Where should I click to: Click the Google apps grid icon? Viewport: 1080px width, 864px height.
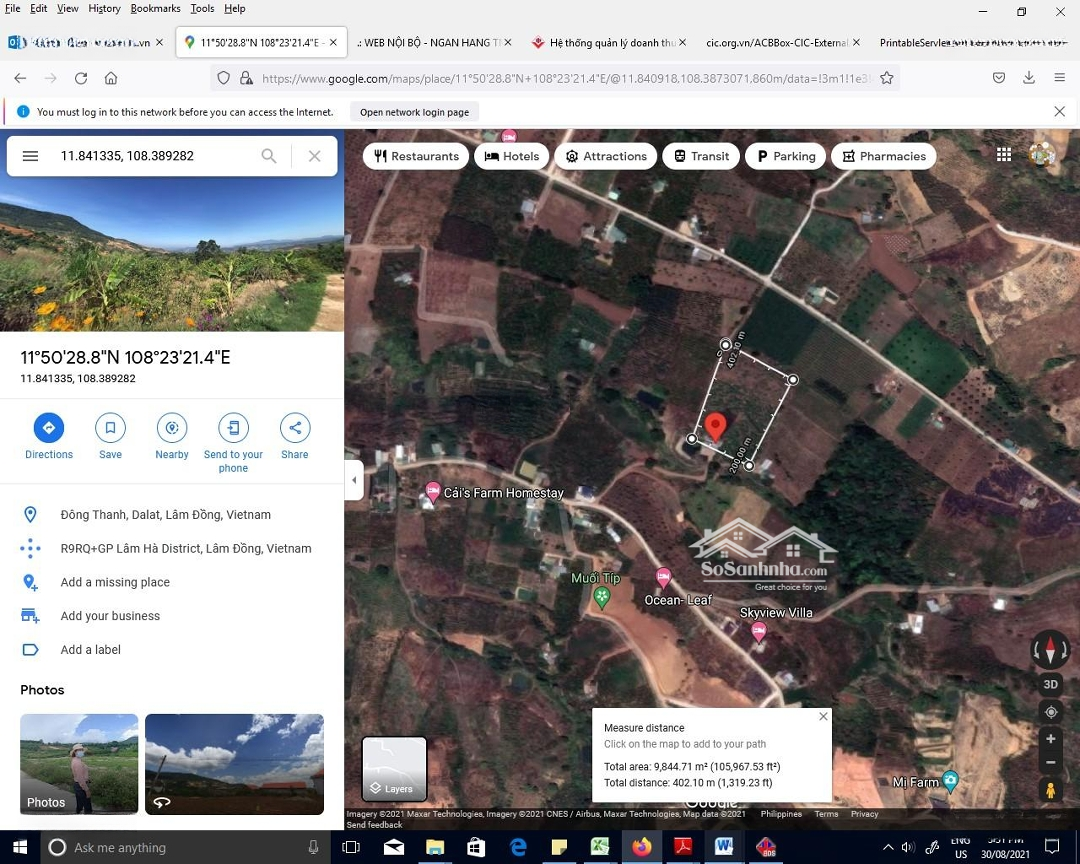pos(1004,154)
